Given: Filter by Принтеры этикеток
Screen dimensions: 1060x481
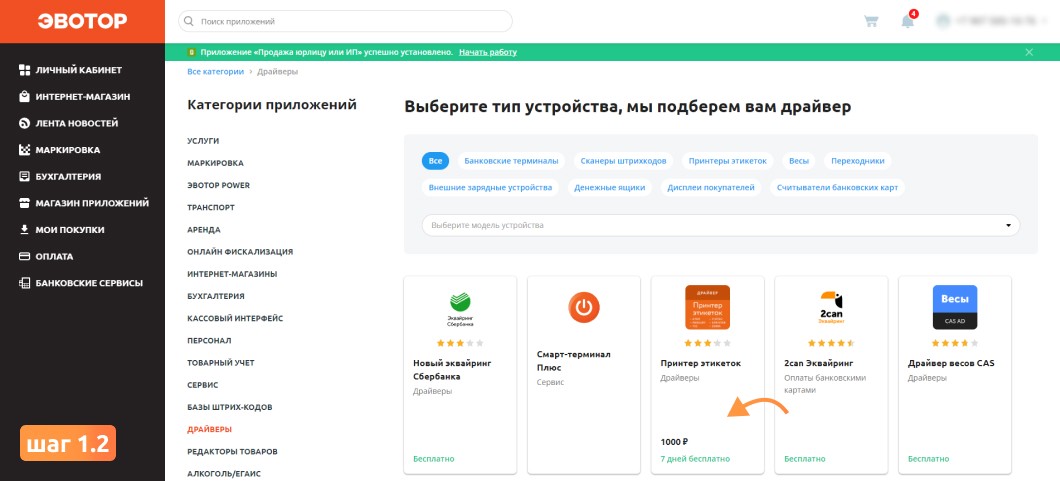Looking at the screenshot, I should [727, 161].
